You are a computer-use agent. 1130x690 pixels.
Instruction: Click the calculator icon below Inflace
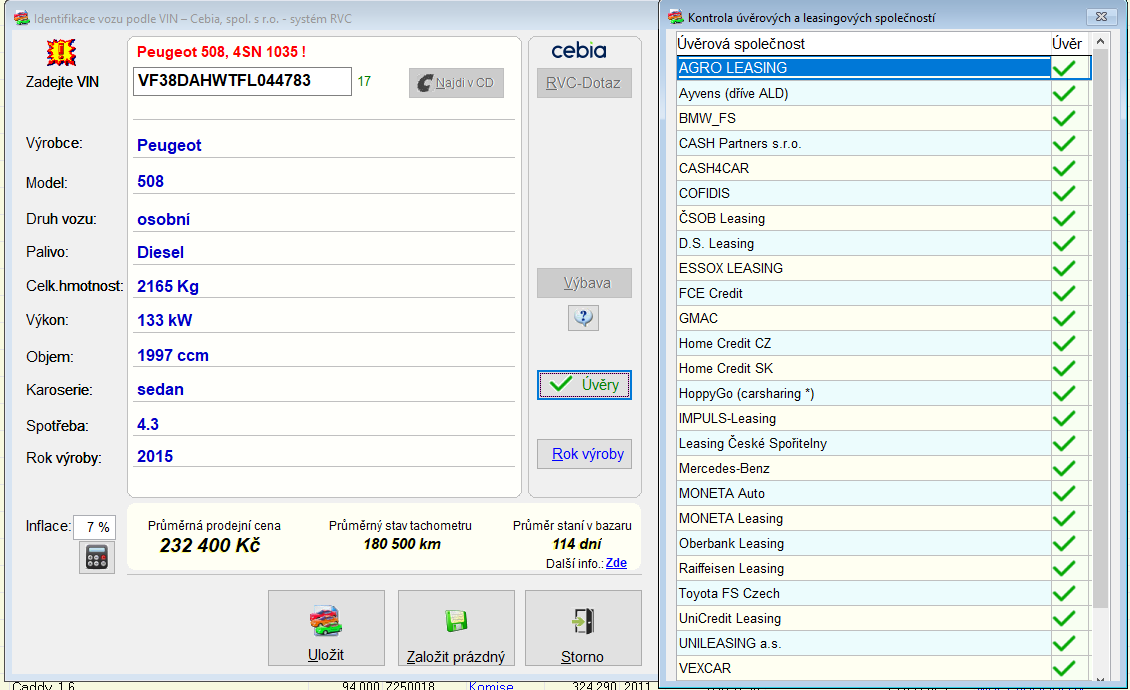(97, 557)
